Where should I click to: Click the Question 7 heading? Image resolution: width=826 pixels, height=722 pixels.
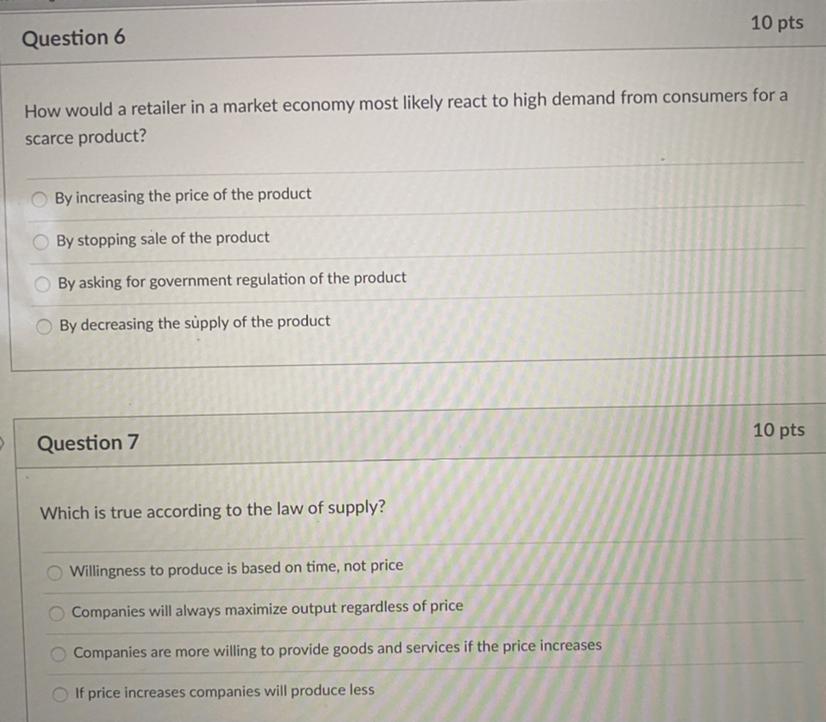point(88,442)
